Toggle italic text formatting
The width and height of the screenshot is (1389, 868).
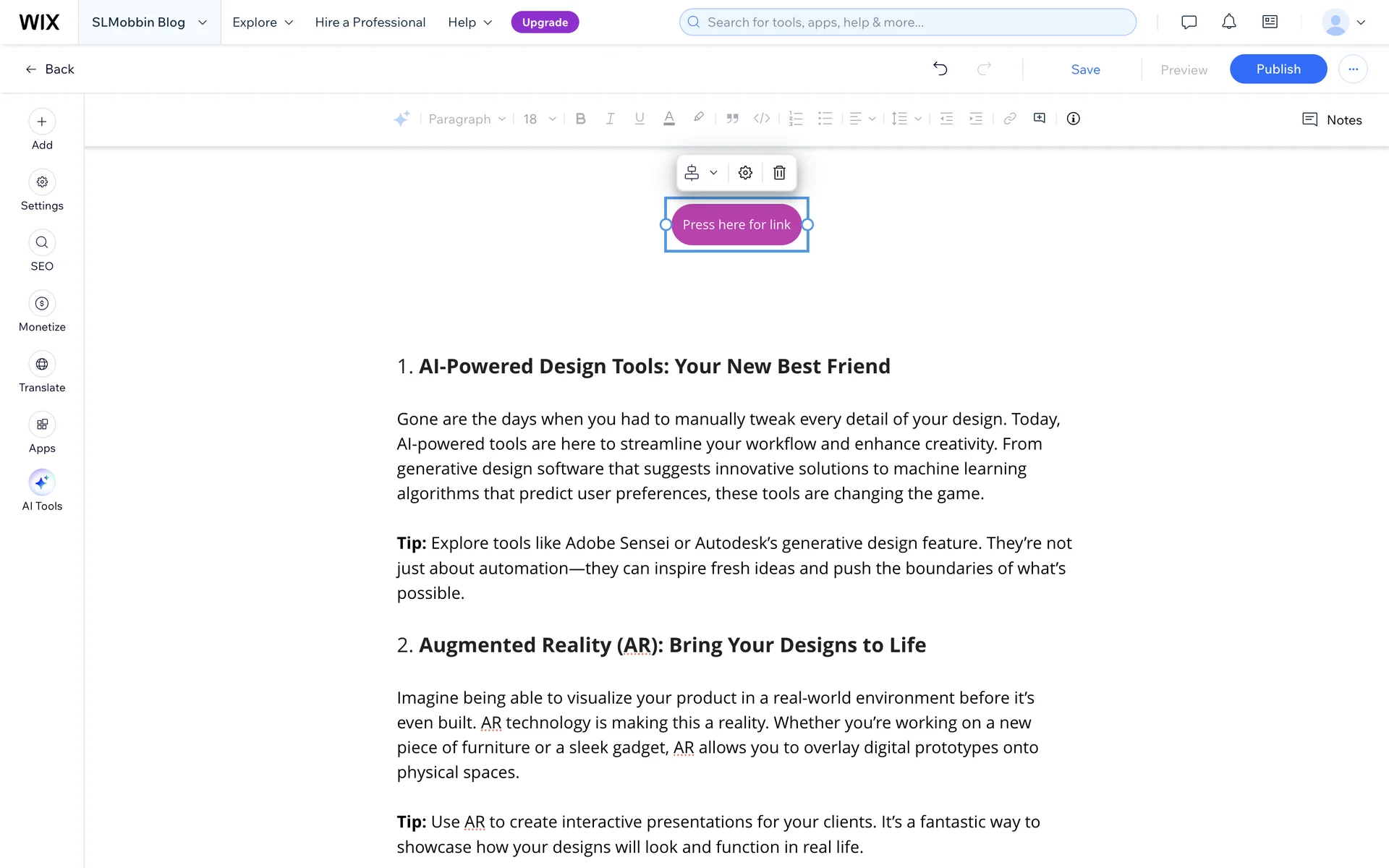[x=610, y=119]
